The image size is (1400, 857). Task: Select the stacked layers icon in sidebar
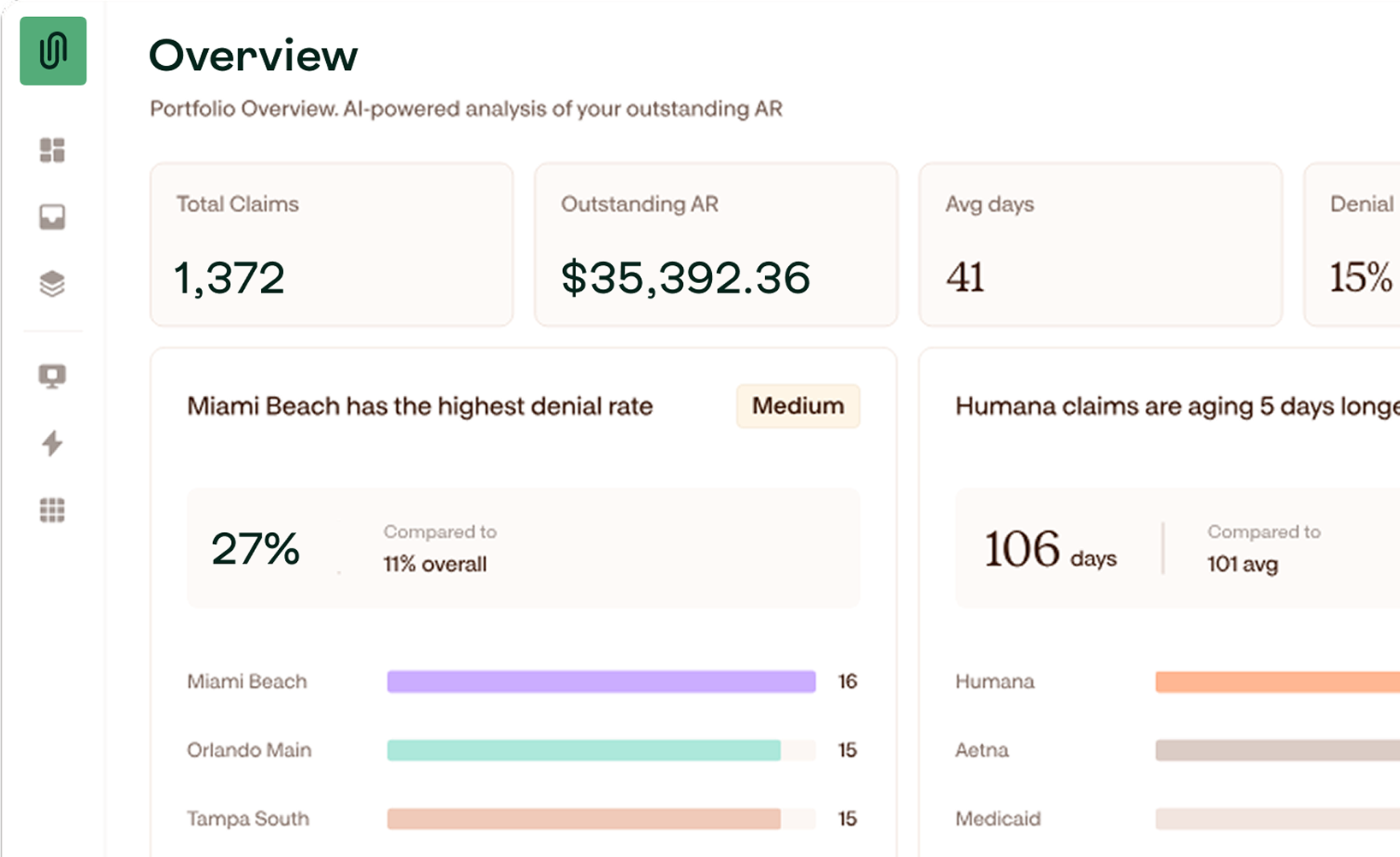52,283
